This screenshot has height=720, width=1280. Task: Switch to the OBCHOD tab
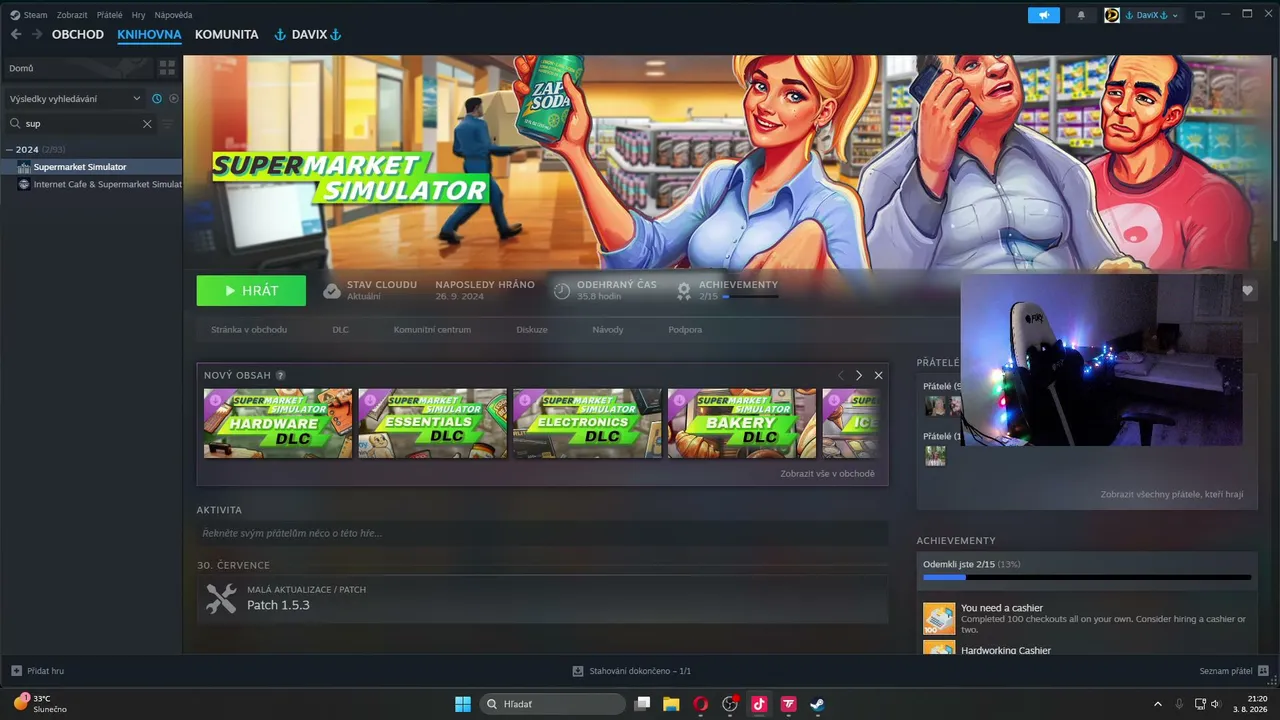click(x=78, y=34)
